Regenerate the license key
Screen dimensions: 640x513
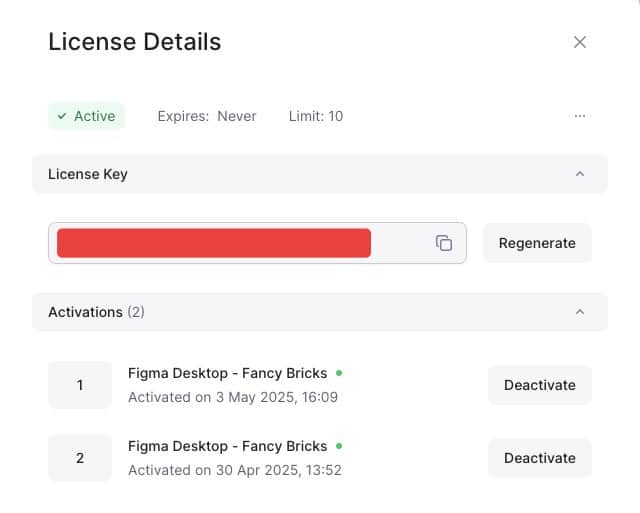(x=537, y=243)
